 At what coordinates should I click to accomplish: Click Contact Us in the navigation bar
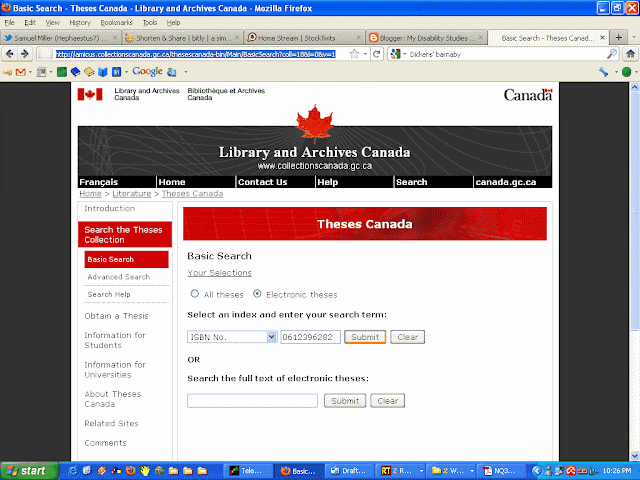(262, 182)
